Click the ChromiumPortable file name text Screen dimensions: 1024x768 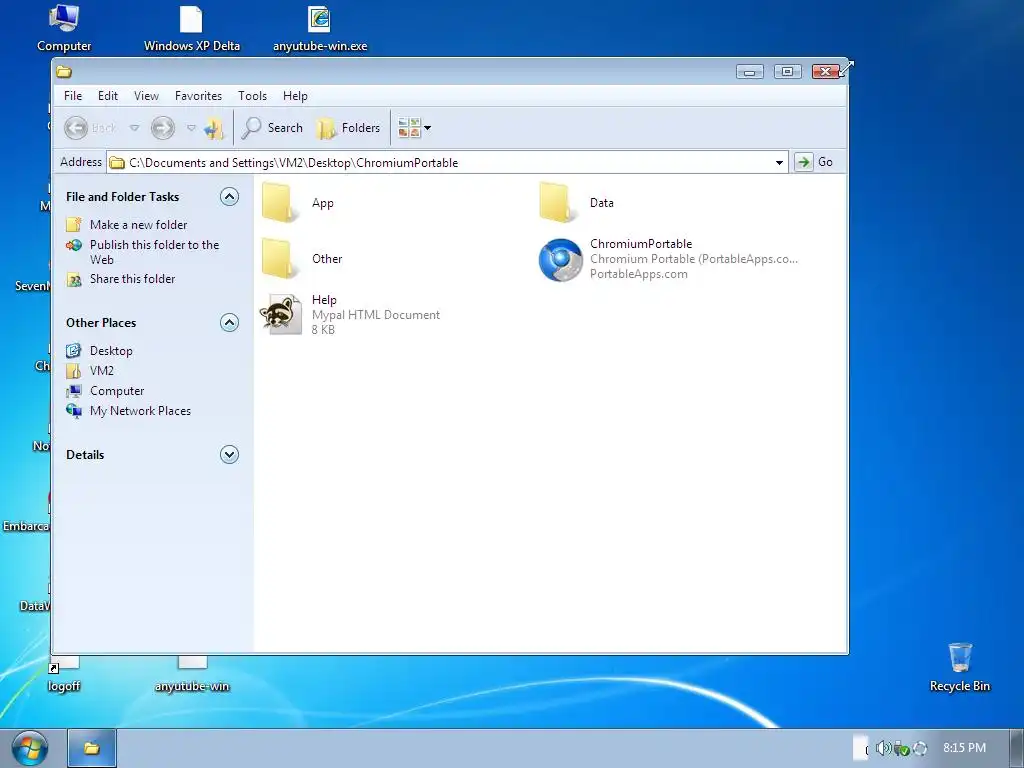641,244
